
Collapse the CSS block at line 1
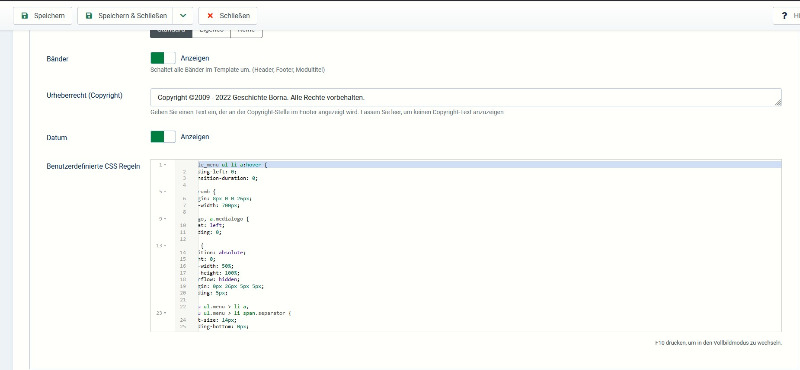click(164, 165)
